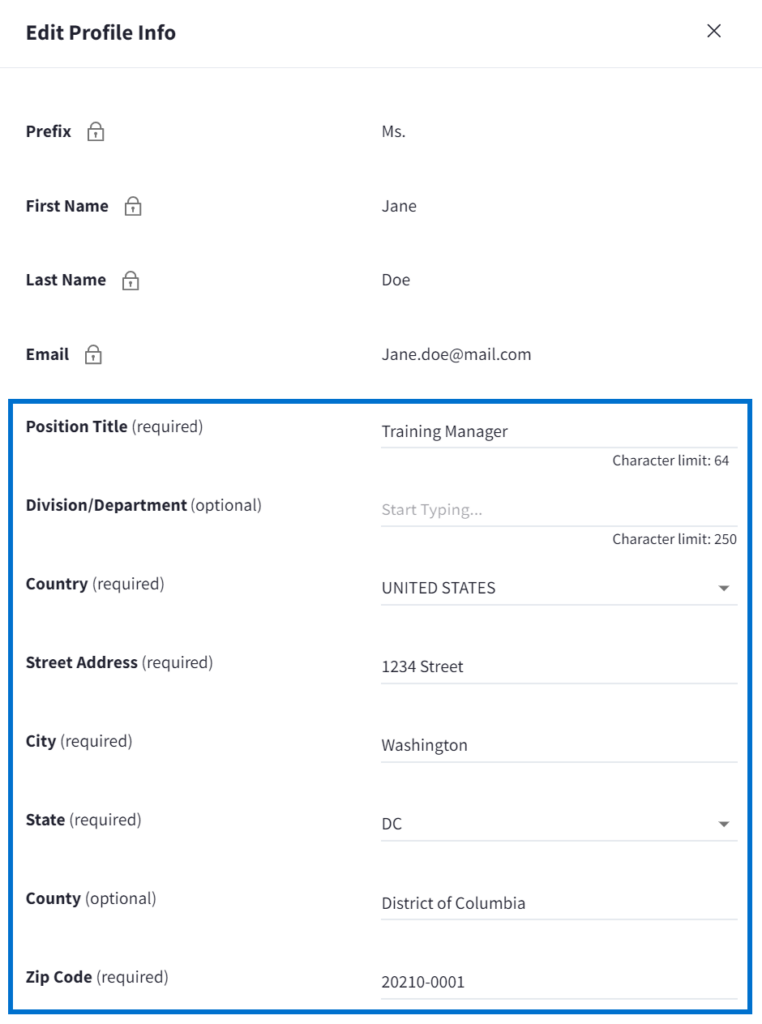This screenshot has height=1024, width=762.
Task: Click the lock icon beside Email
Action: [95, 353]
